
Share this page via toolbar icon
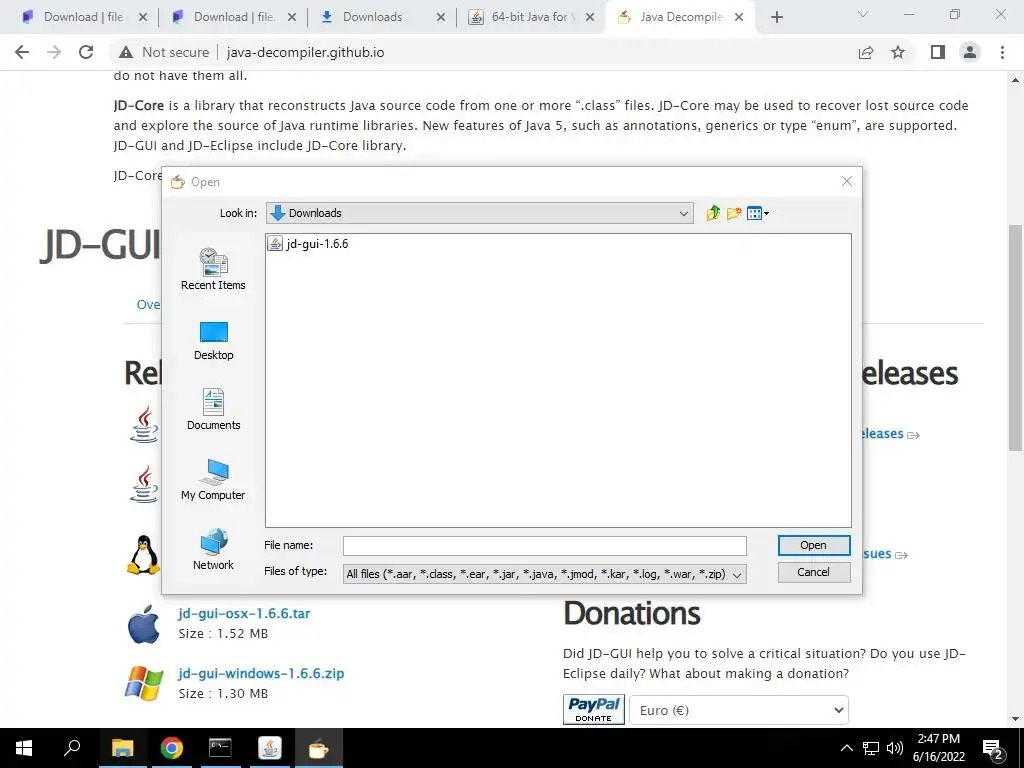[x=866, y=52]
